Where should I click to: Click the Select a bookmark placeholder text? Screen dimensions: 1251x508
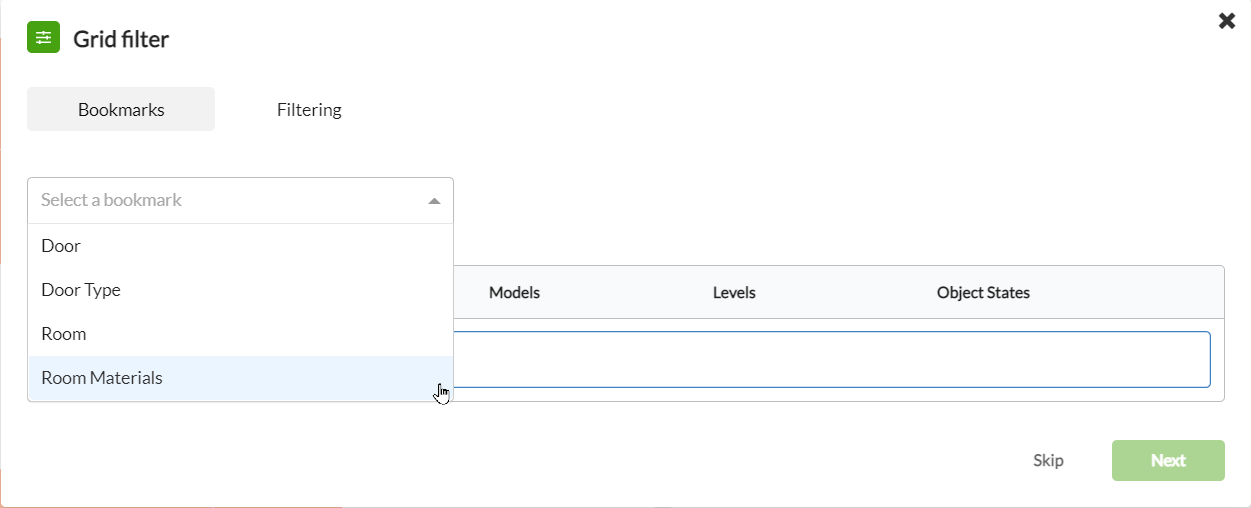111,200
